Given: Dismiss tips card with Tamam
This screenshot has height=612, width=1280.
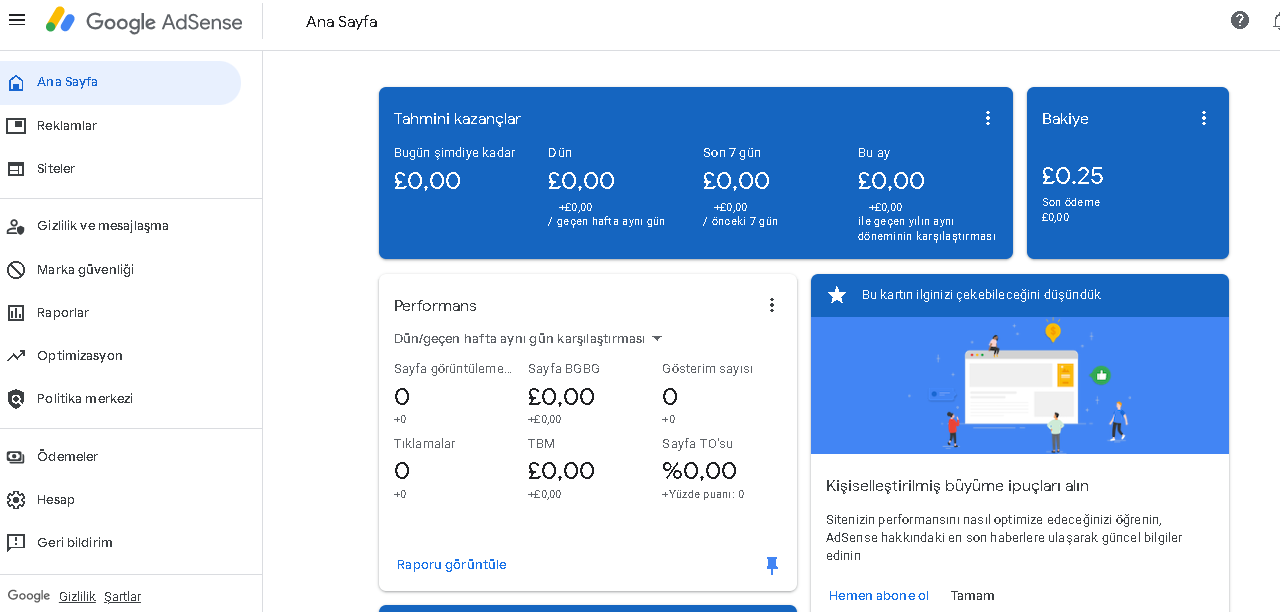Looking at the screenshot, I should (972, 596).
